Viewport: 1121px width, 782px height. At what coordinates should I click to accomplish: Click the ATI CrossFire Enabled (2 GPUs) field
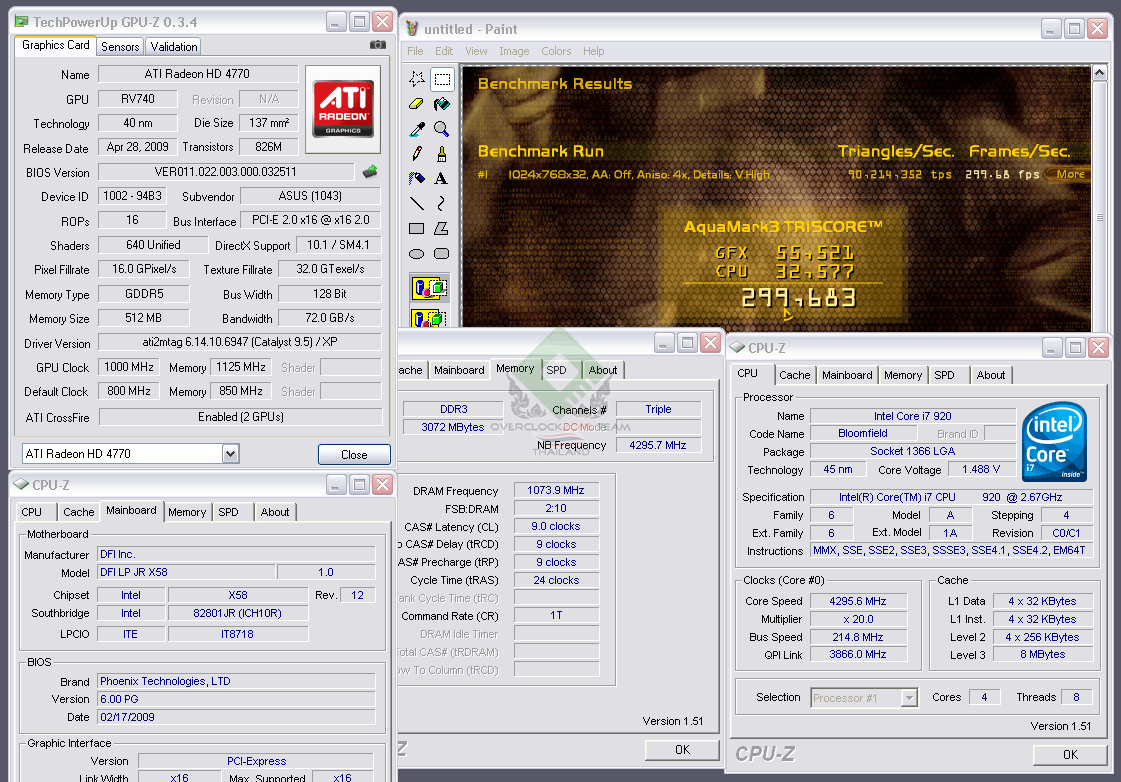pyautogui.click(x=240, y=417)
